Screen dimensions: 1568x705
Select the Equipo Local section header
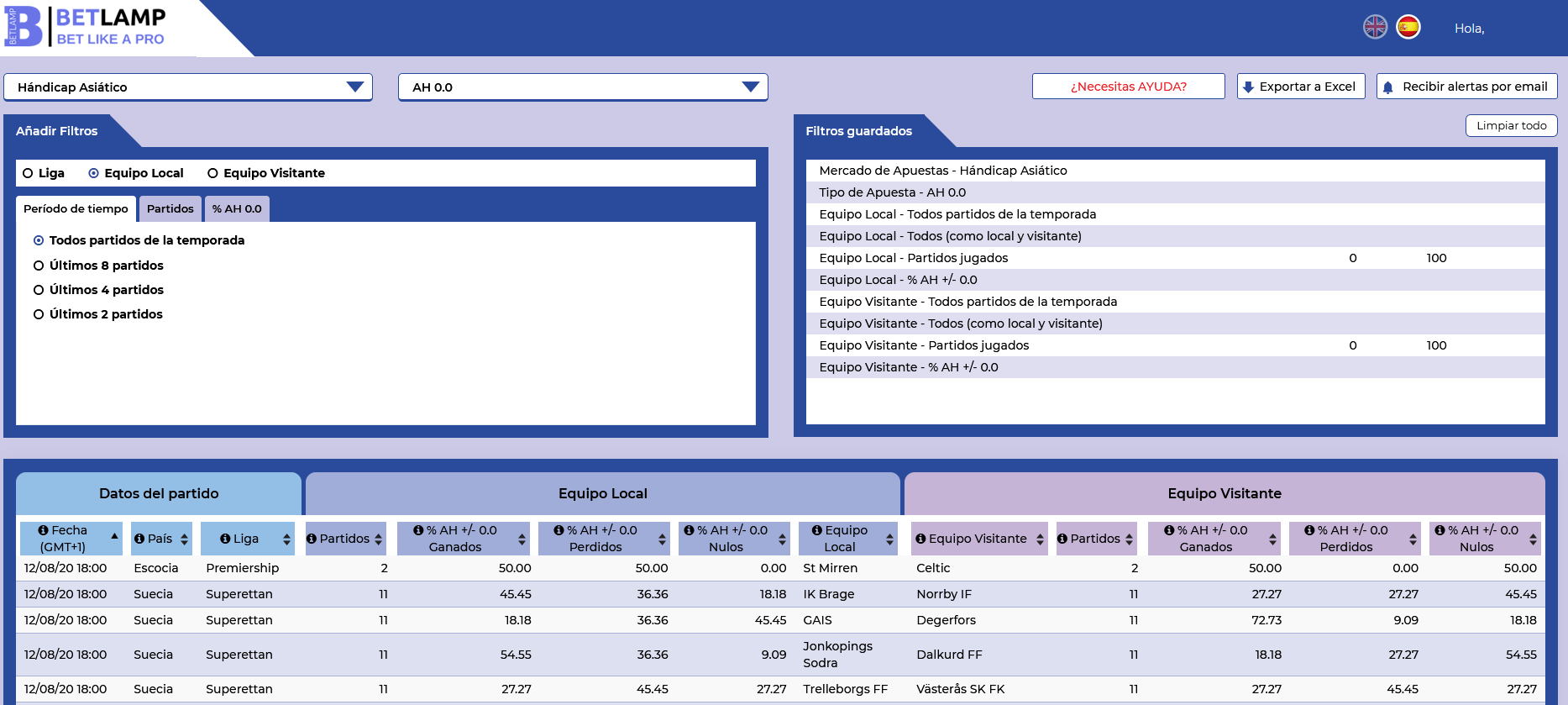[x=603, y=494]
